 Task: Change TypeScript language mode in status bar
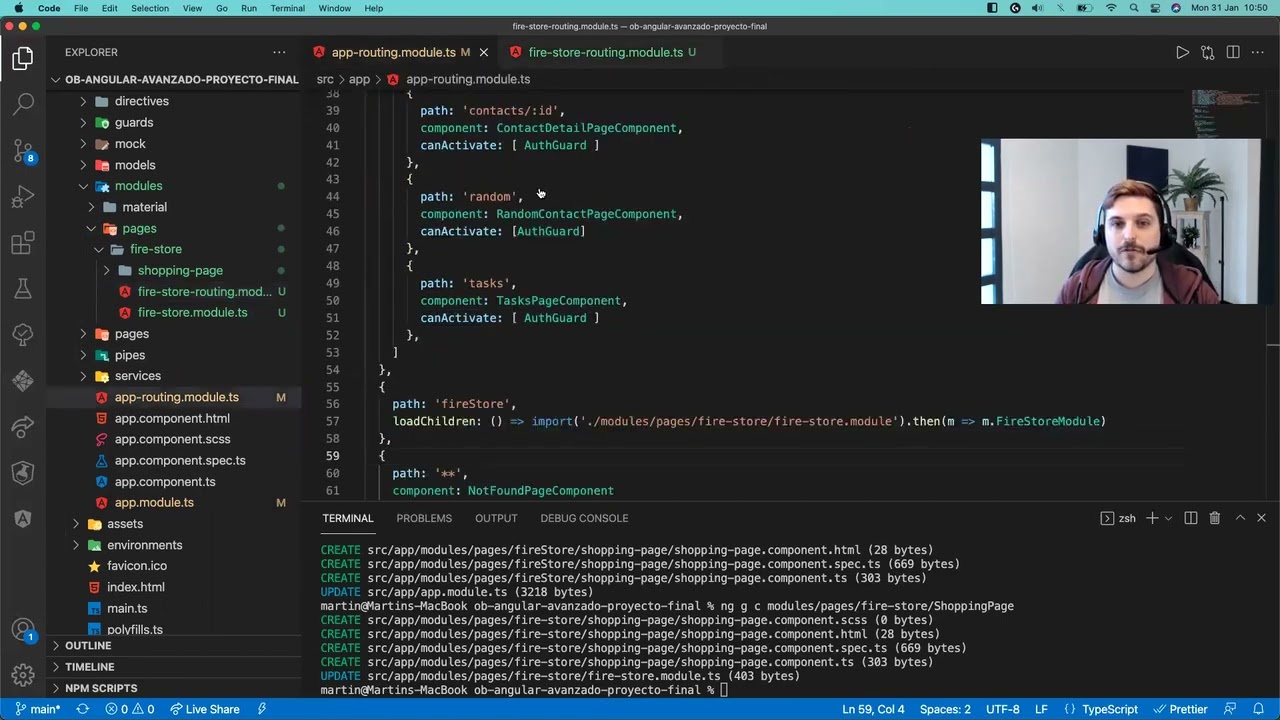tap(1109, 709)
